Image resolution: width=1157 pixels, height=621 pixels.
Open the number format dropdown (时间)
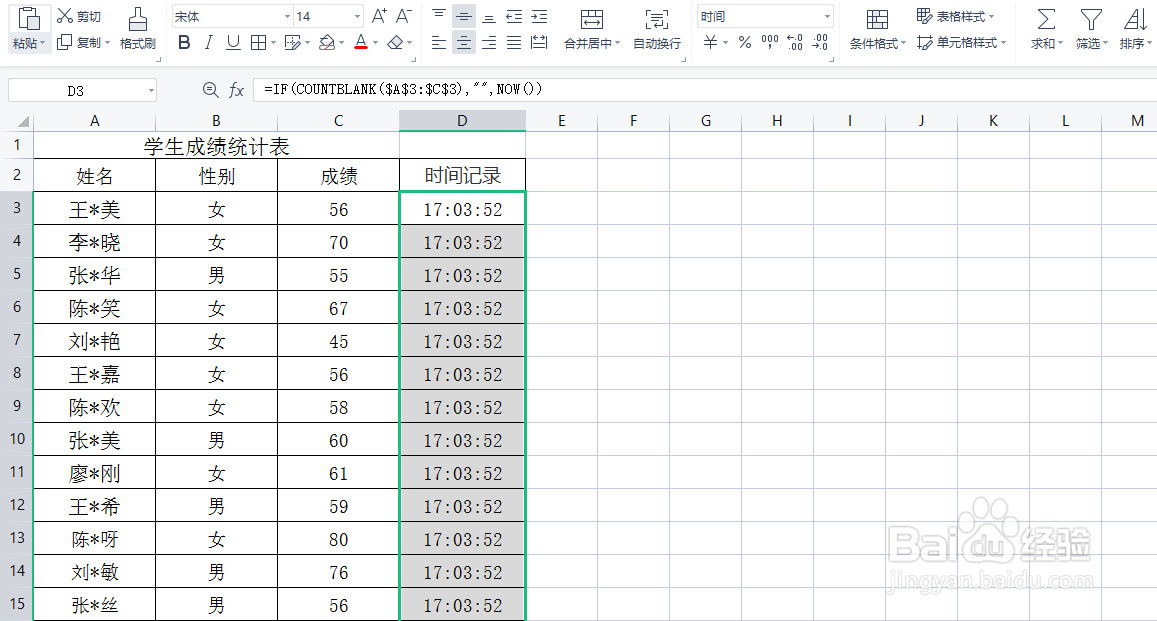[827, 16]
